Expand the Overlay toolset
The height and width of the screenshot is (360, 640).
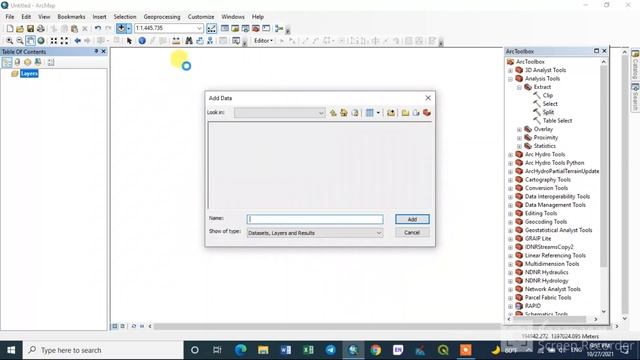pos(520,129)
